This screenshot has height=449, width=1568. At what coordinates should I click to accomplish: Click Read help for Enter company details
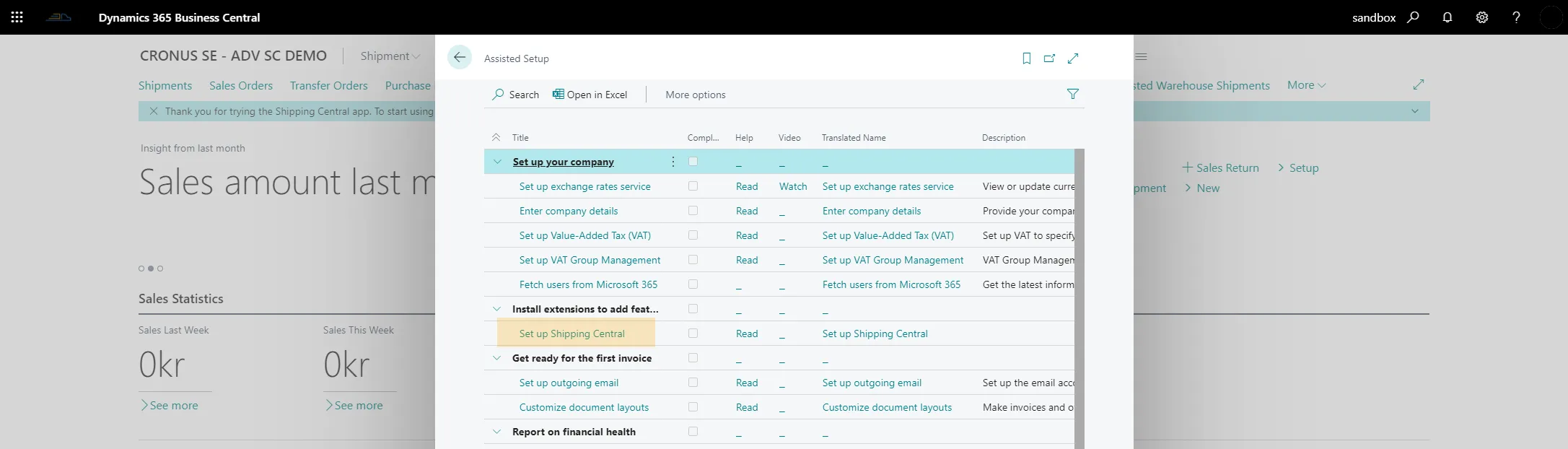pyautogui.click(x=747, y=211)
